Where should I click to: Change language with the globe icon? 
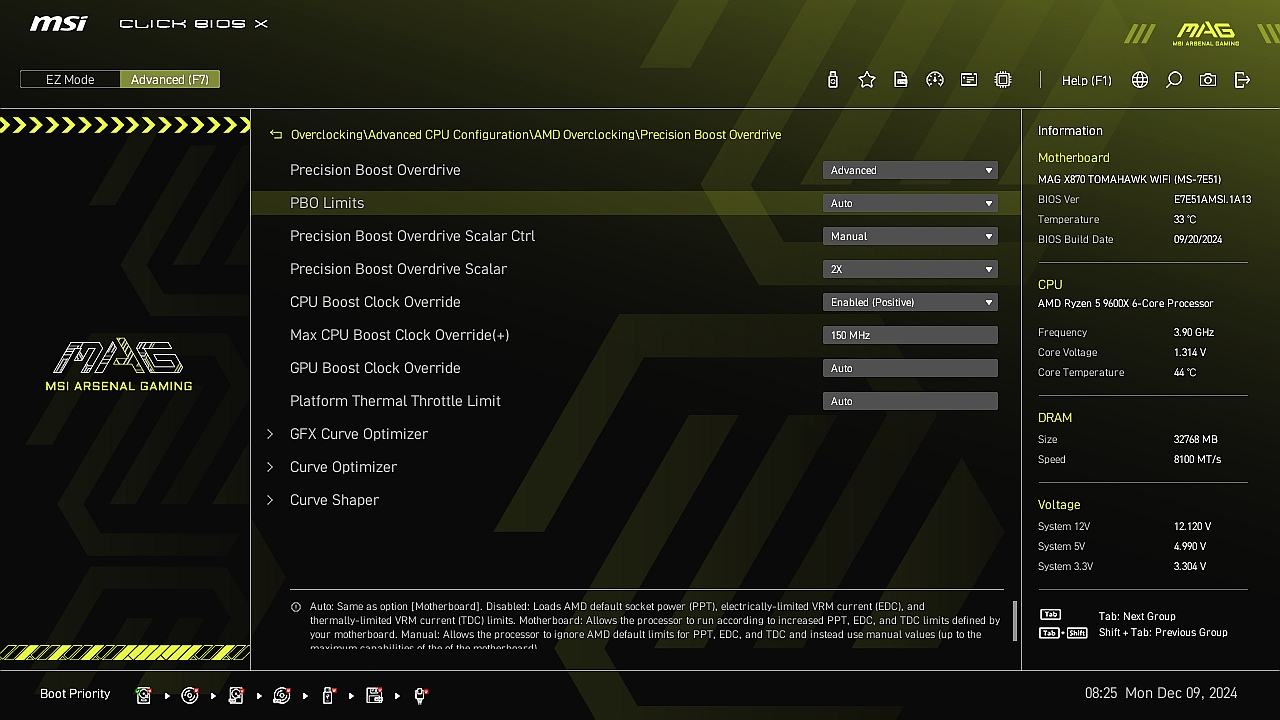pos(1140,80)
